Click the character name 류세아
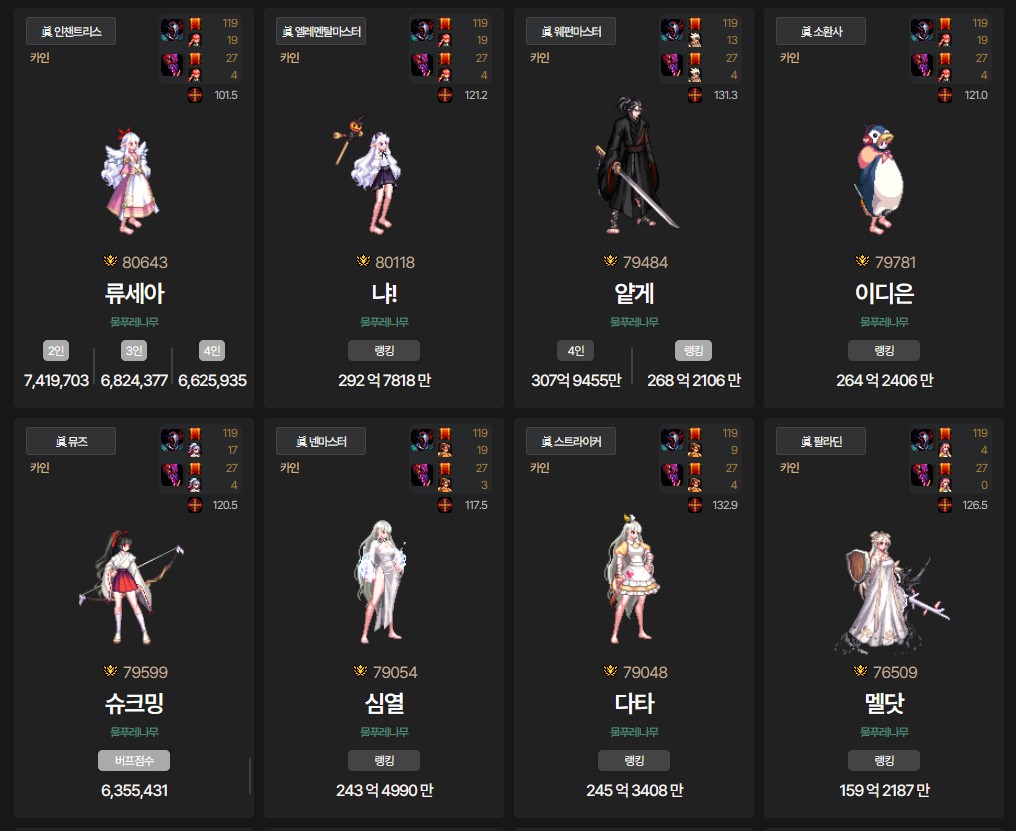Screen dimensions: 1016x831 click(134, 294)
